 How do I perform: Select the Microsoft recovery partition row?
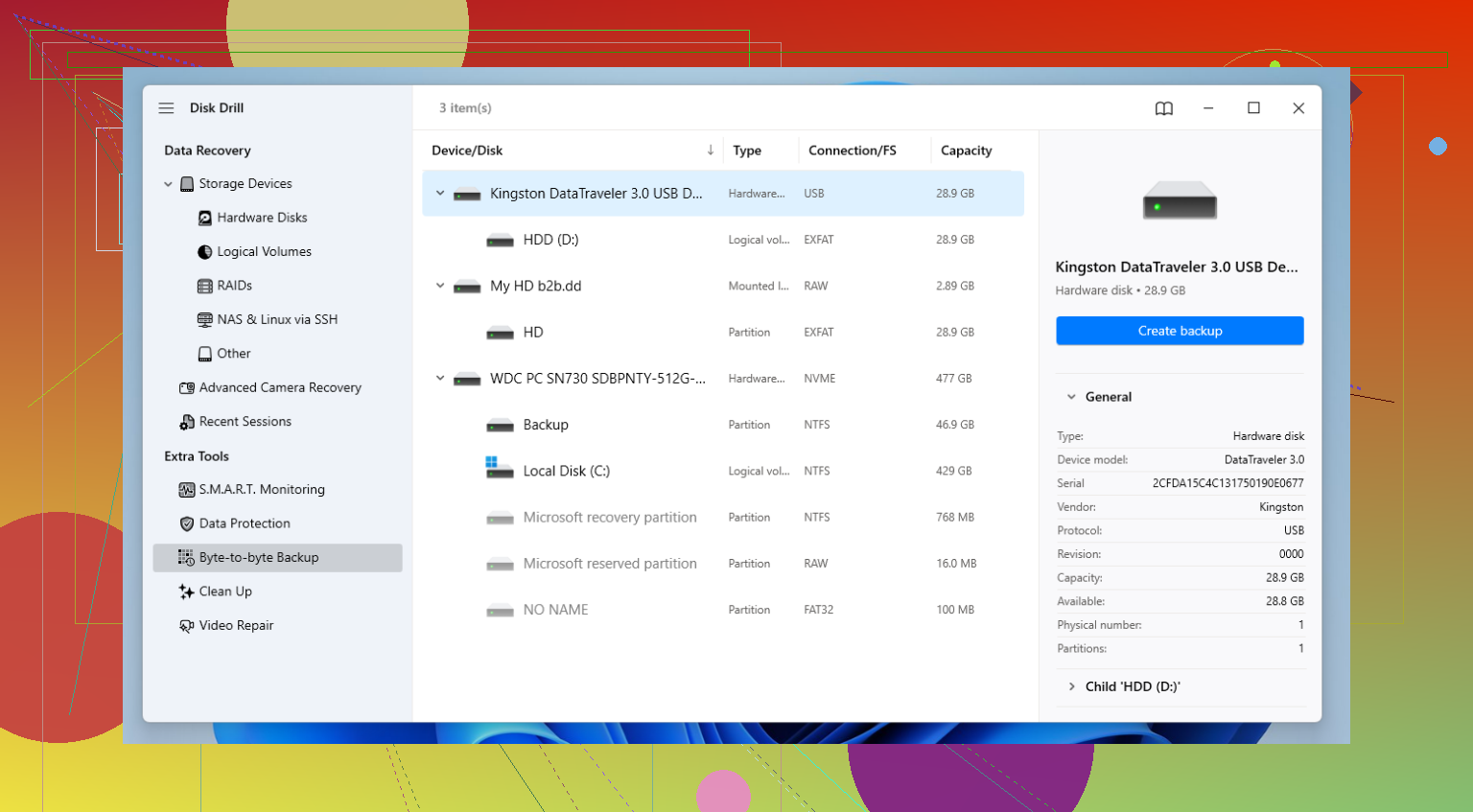coord(723,518)
